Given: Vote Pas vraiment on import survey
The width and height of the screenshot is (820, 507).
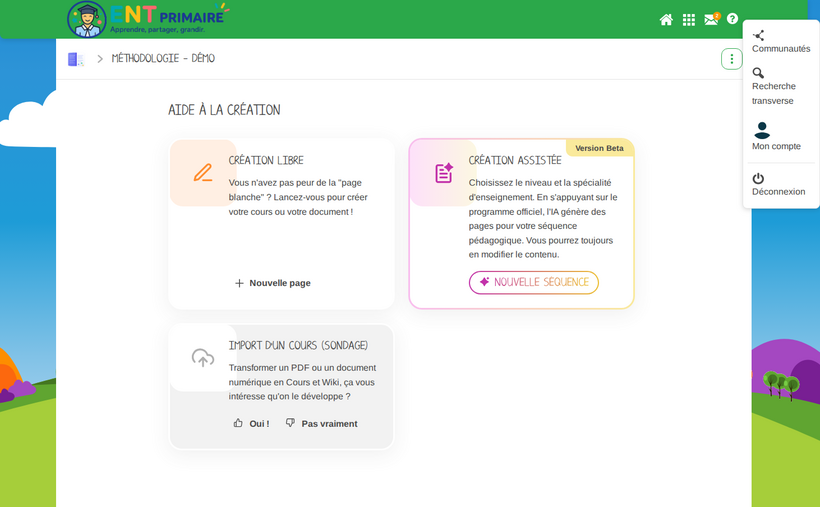Looking at the screenshot, I should pyautogui.click(x=322, y=423).
